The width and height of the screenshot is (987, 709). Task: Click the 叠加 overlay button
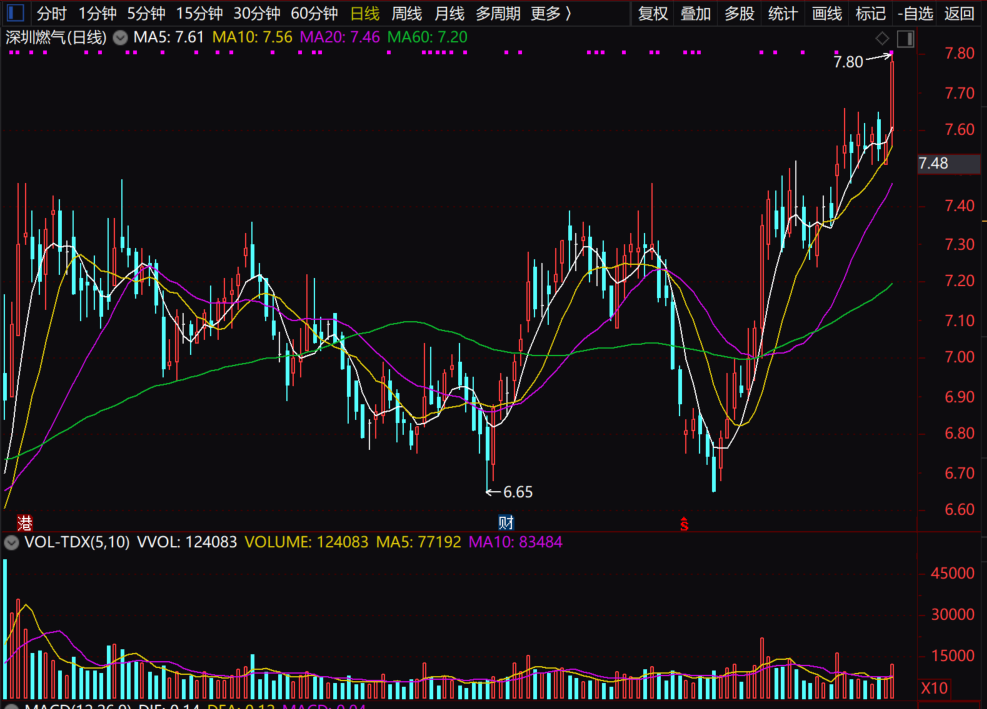coord(696,13)
